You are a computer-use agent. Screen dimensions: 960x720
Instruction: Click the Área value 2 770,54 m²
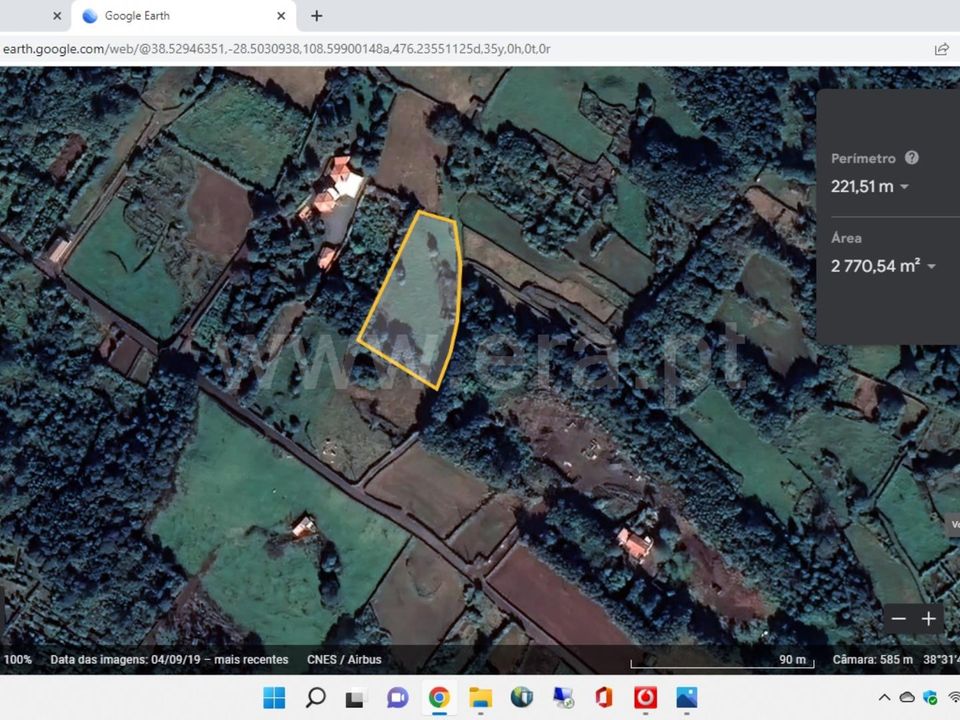(x=876, y=266)
